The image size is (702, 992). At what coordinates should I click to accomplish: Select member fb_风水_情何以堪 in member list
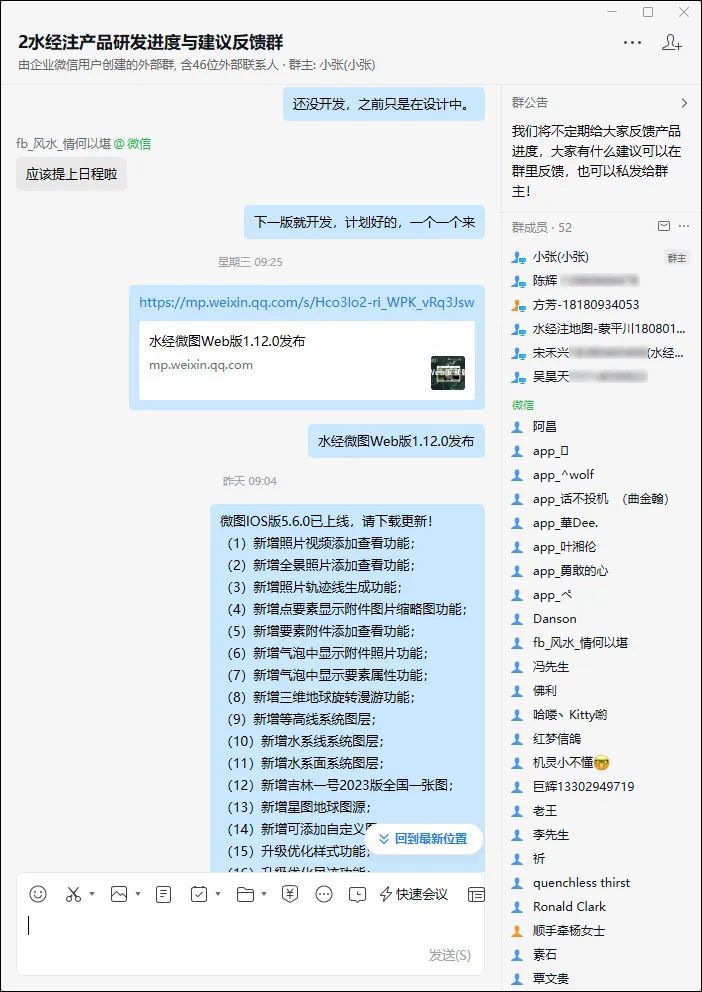tap(601, 643)
